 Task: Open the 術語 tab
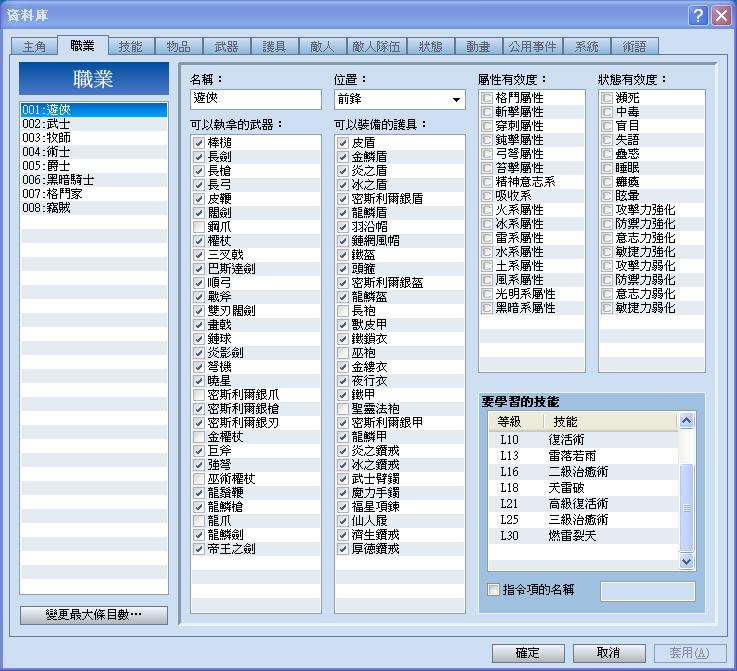(x=635, y=47)
